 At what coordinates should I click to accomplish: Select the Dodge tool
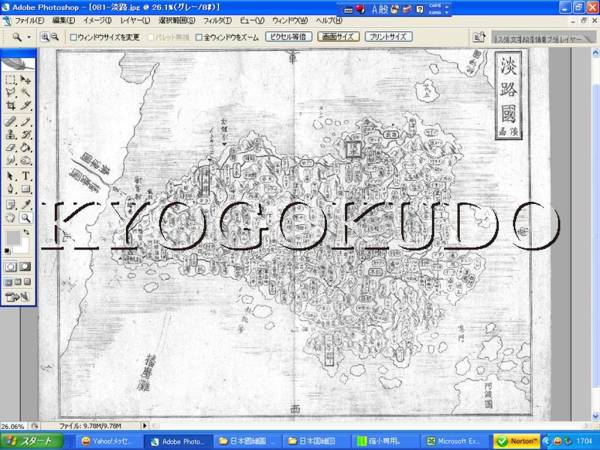25,160
